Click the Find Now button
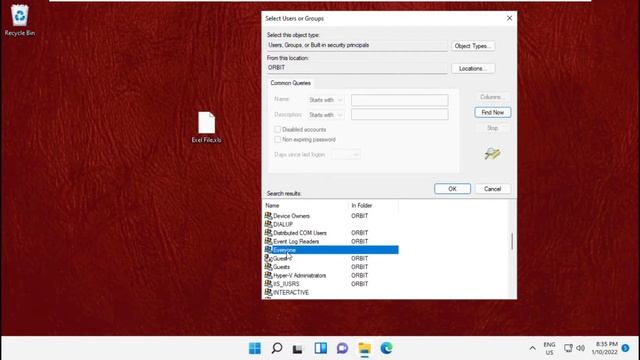This screenshot has width=640, height=360. [493, 112]
